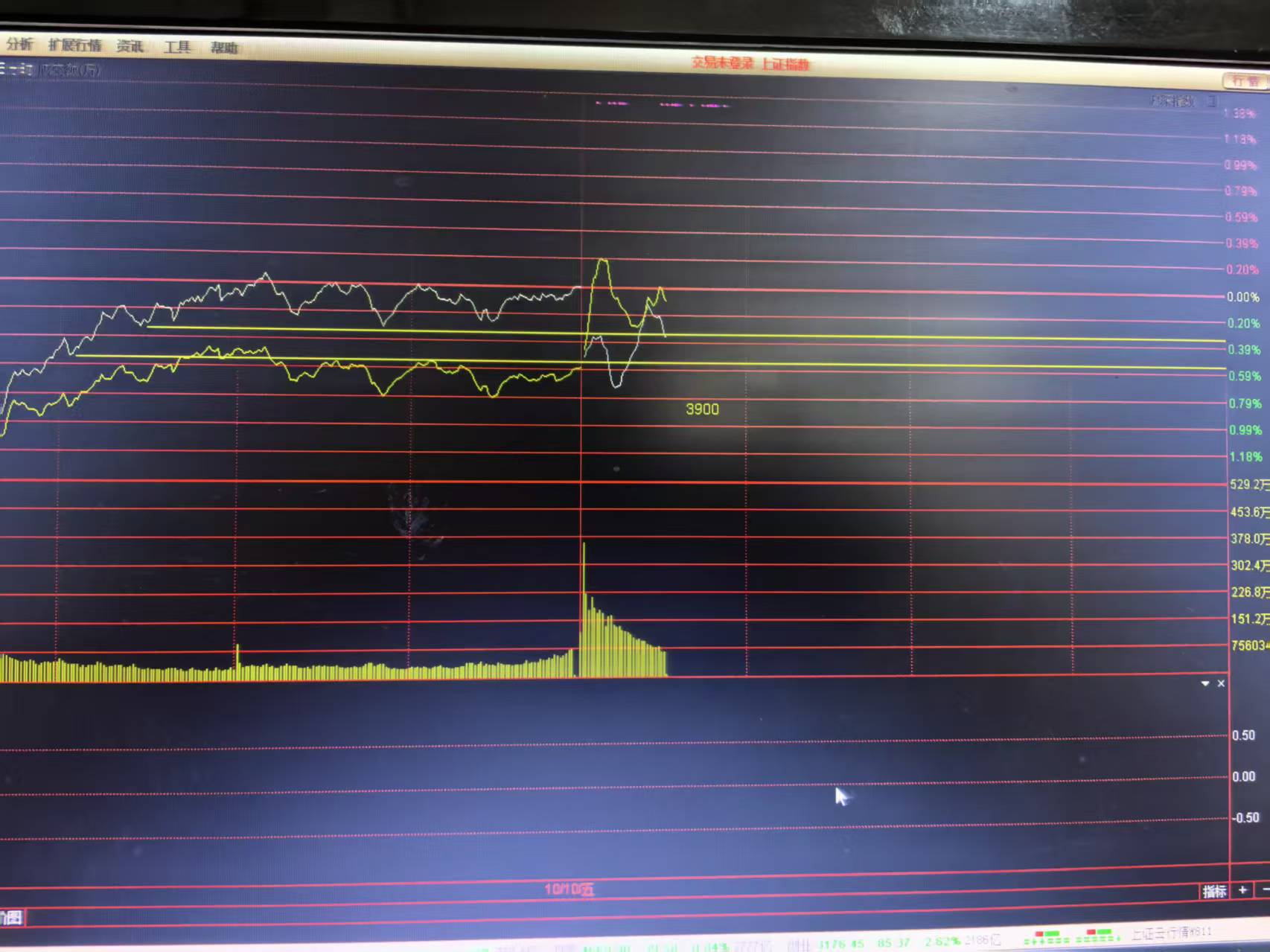The image size is (1270, 952).
Task: Add an indicator pane with plus icon
Action: click(x=1242, y=889)
